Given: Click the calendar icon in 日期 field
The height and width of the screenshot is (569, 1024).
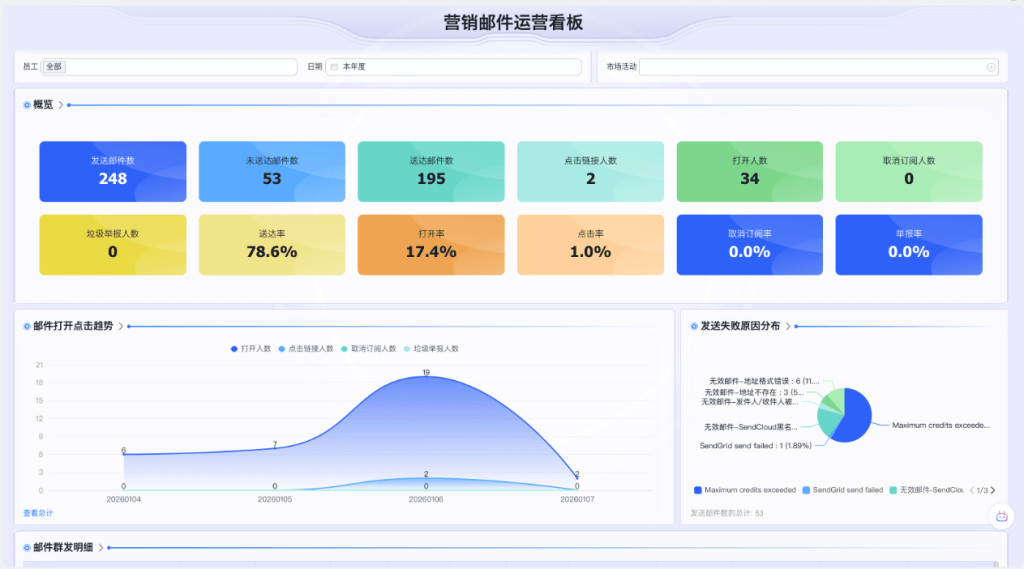Looking at the screenshot, I should click(334, 67).
